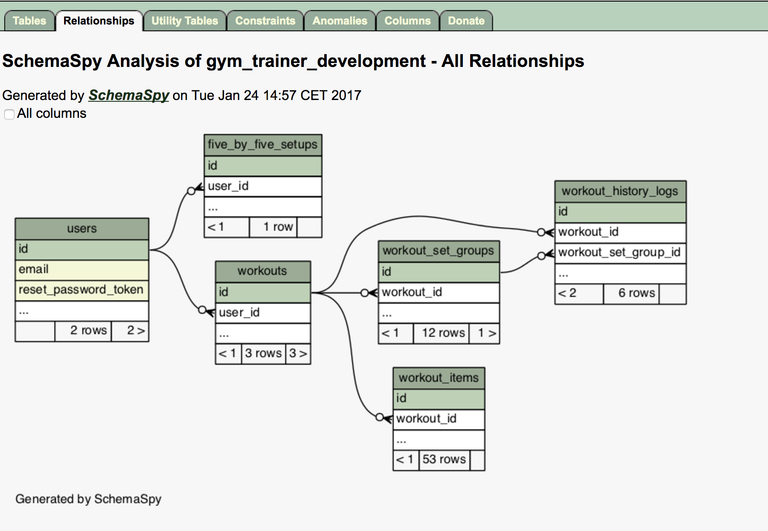Go to the Anomalies tab

[x=339, y=20]
